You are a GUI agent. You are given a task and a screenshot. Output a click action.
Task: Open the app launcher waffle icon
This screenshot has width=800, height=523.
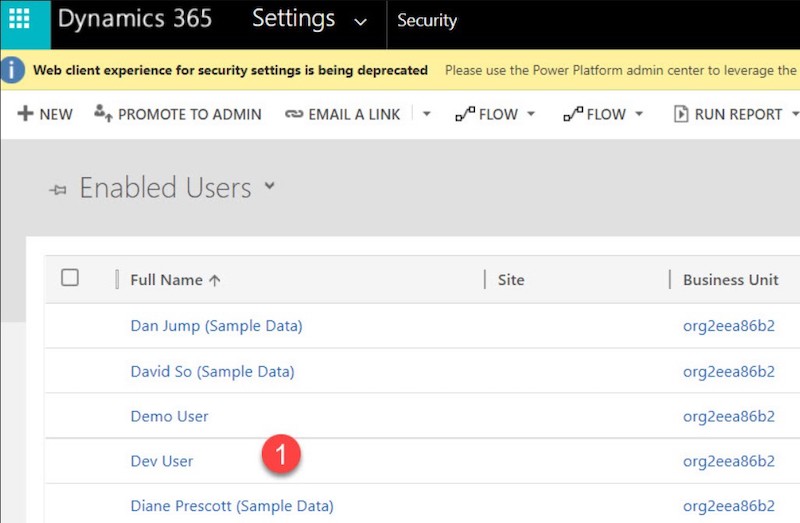(19, 19)
